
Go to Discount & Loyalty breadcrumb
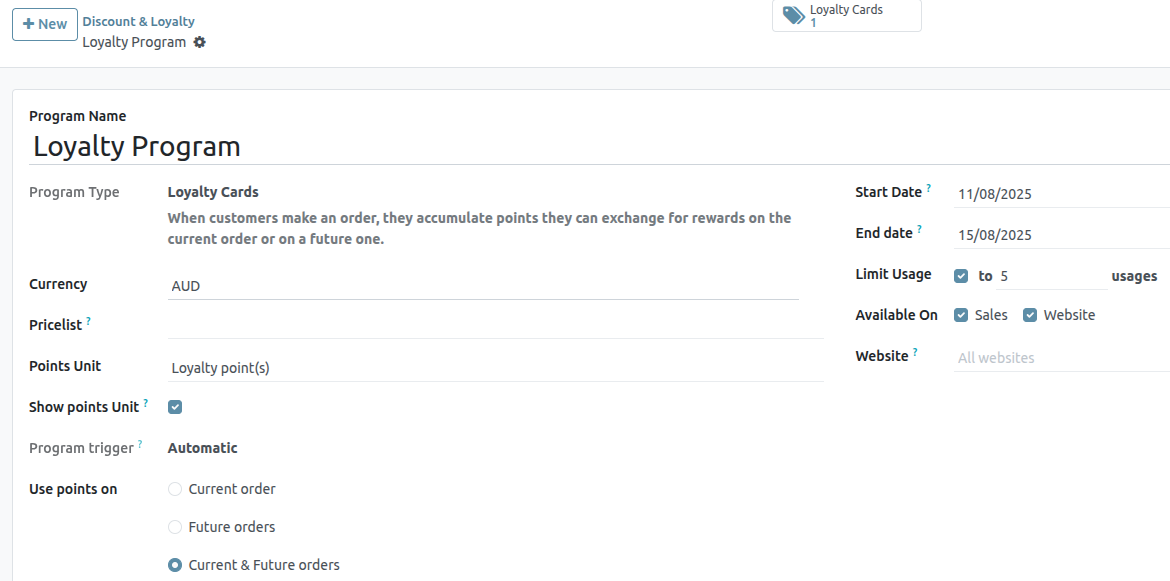138,21
